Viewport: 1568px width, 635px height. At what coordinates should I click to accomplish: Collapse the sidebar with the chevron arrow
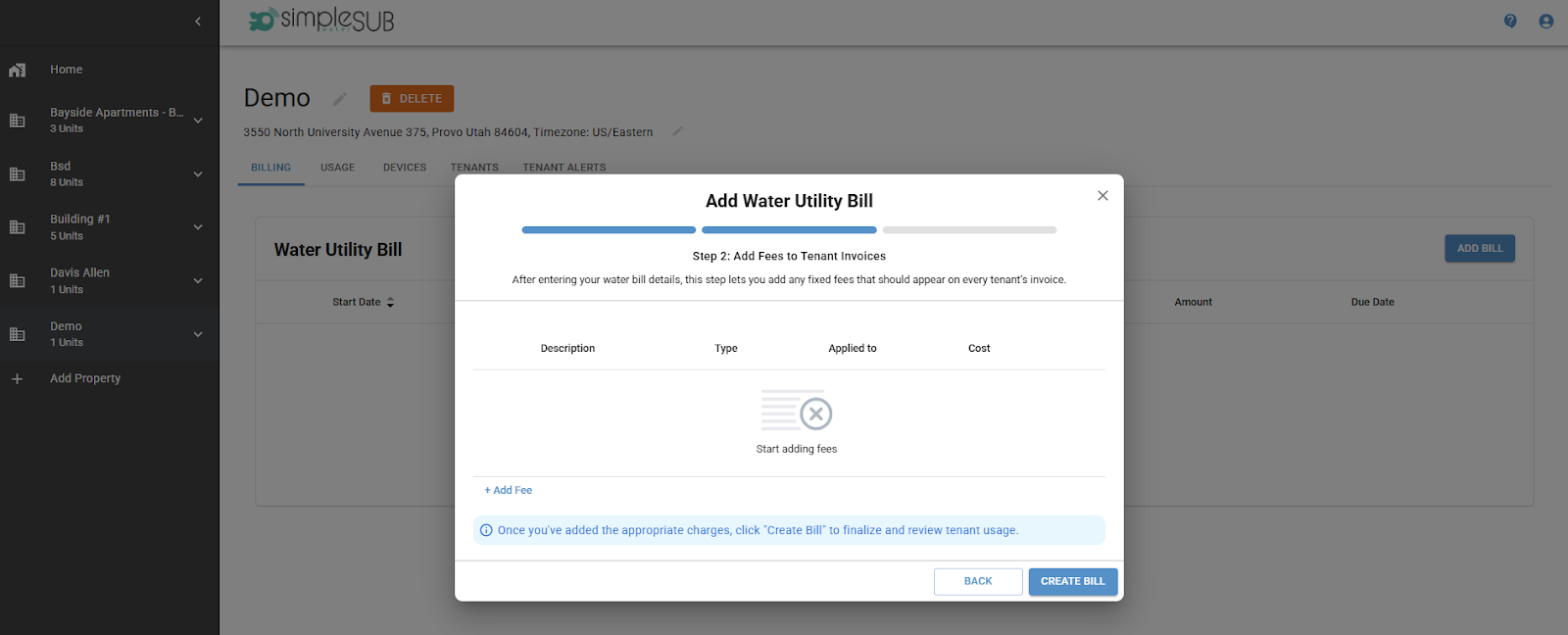click(x=198, y=22)
